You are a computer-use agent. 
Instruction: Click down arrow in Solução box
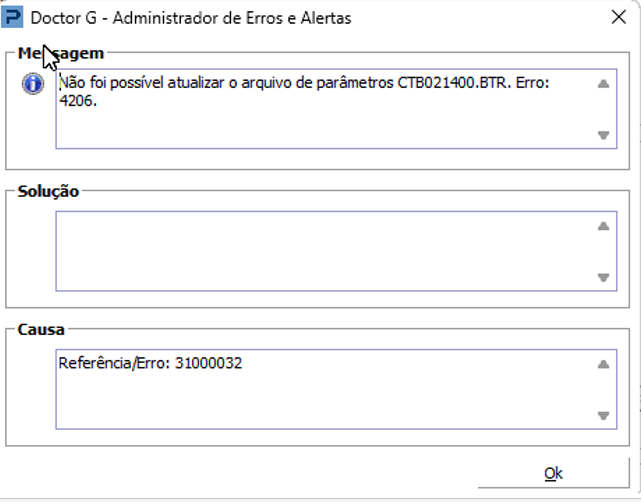[603, 277]
